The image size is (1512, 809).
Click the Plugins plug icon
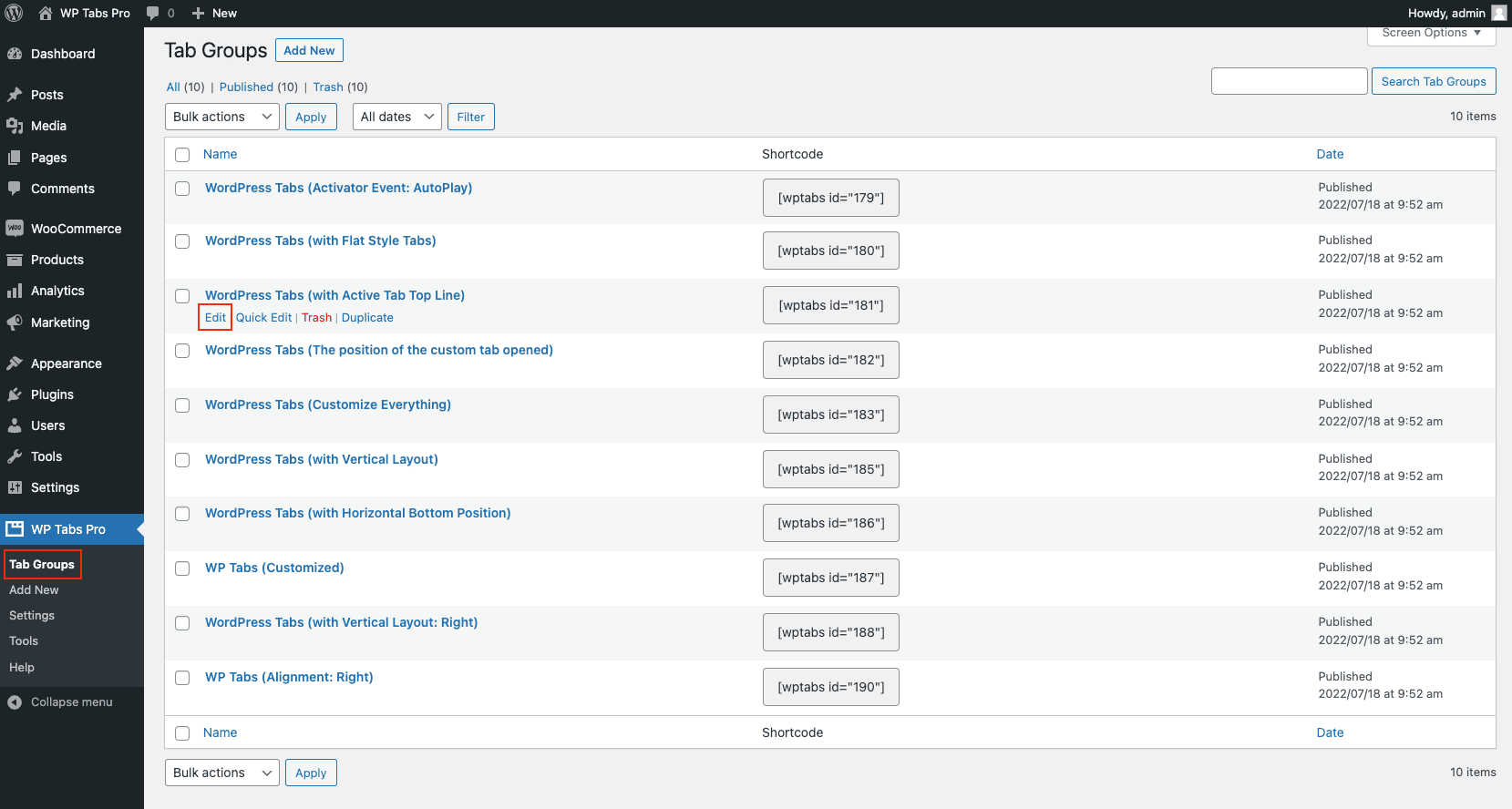(15, 394)
